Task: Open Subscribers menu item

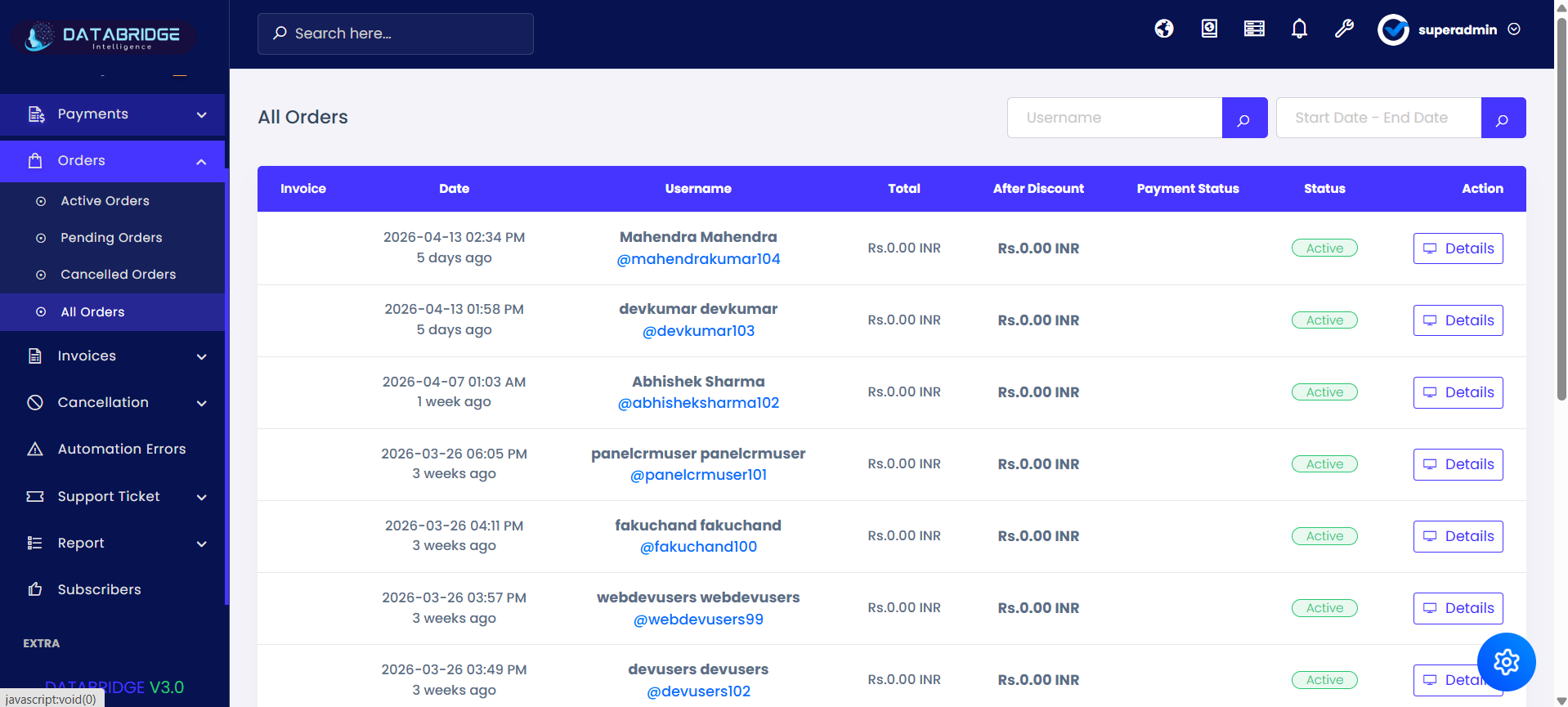Action: tap(112, 589)
